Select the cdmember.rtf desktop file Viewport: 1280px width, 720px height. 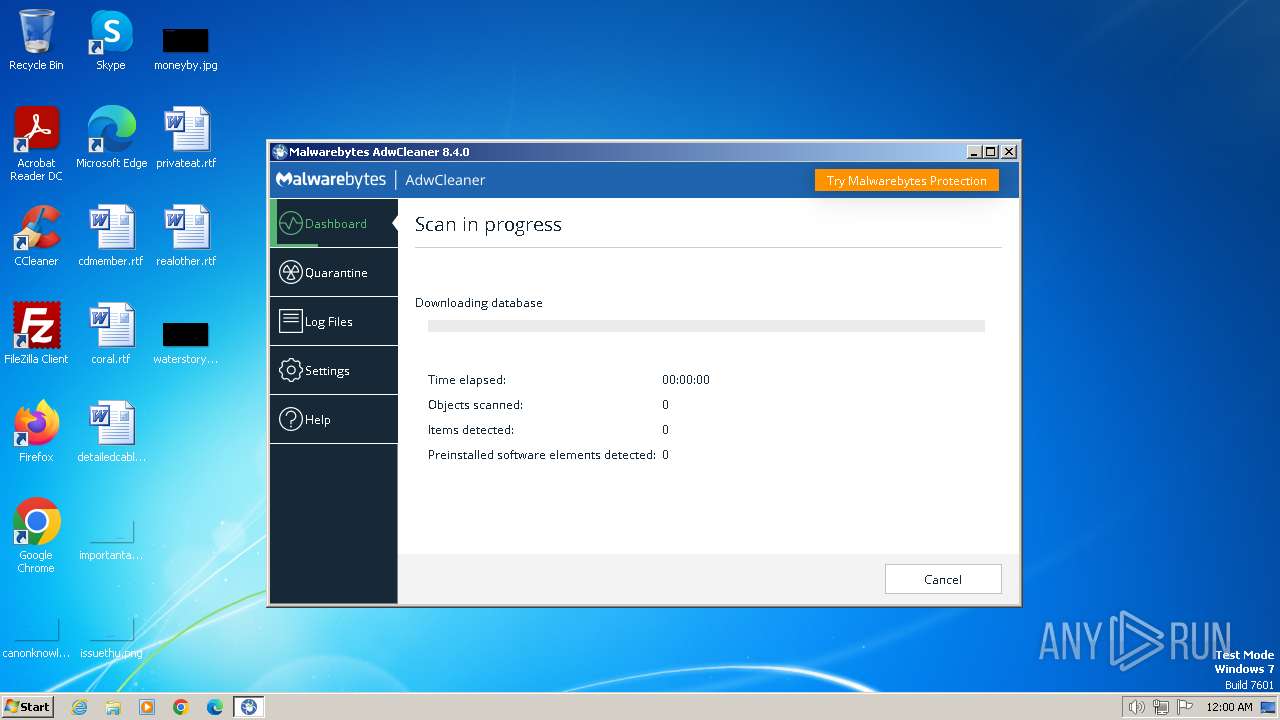point(111,236)
